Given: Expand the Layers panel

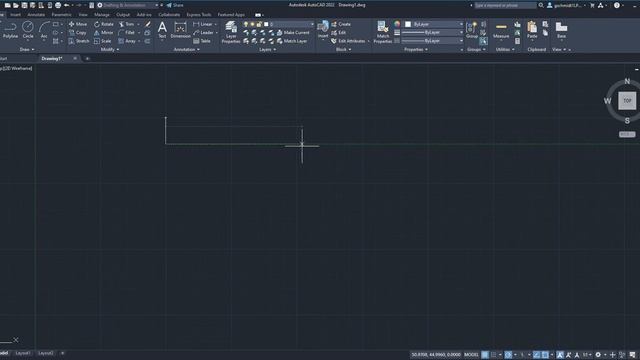Looking at the screenshot, I should tap(268, 49).
